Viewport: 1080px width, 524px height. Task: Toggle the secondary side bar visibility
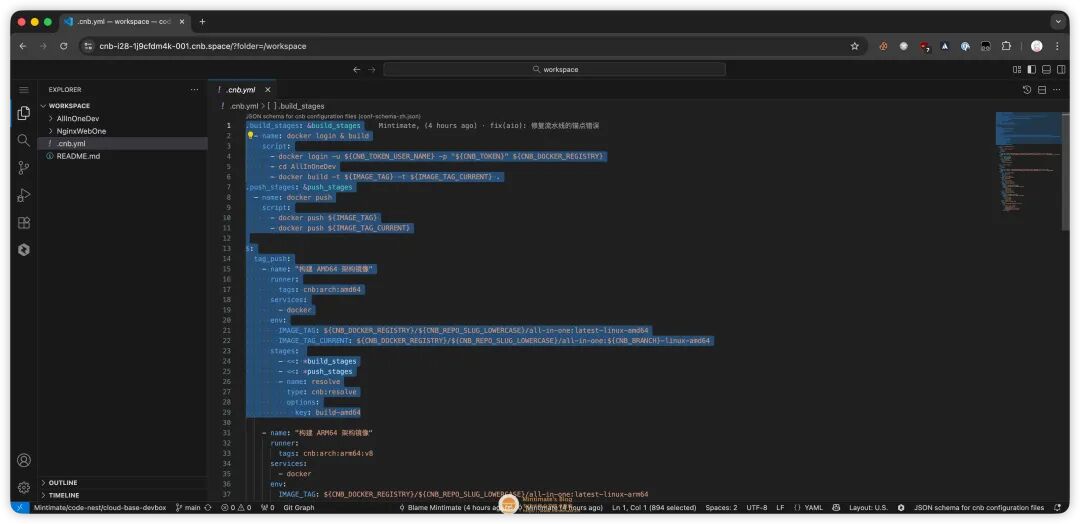click(x=1060, y=70)
